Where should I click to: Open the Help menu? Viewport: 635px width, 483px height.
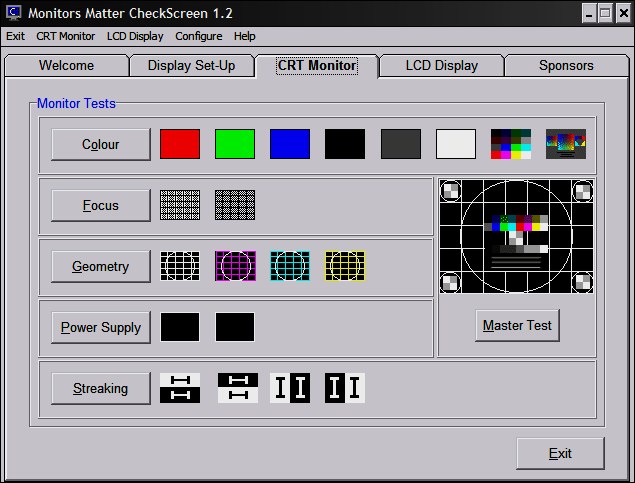click(245, 36)
